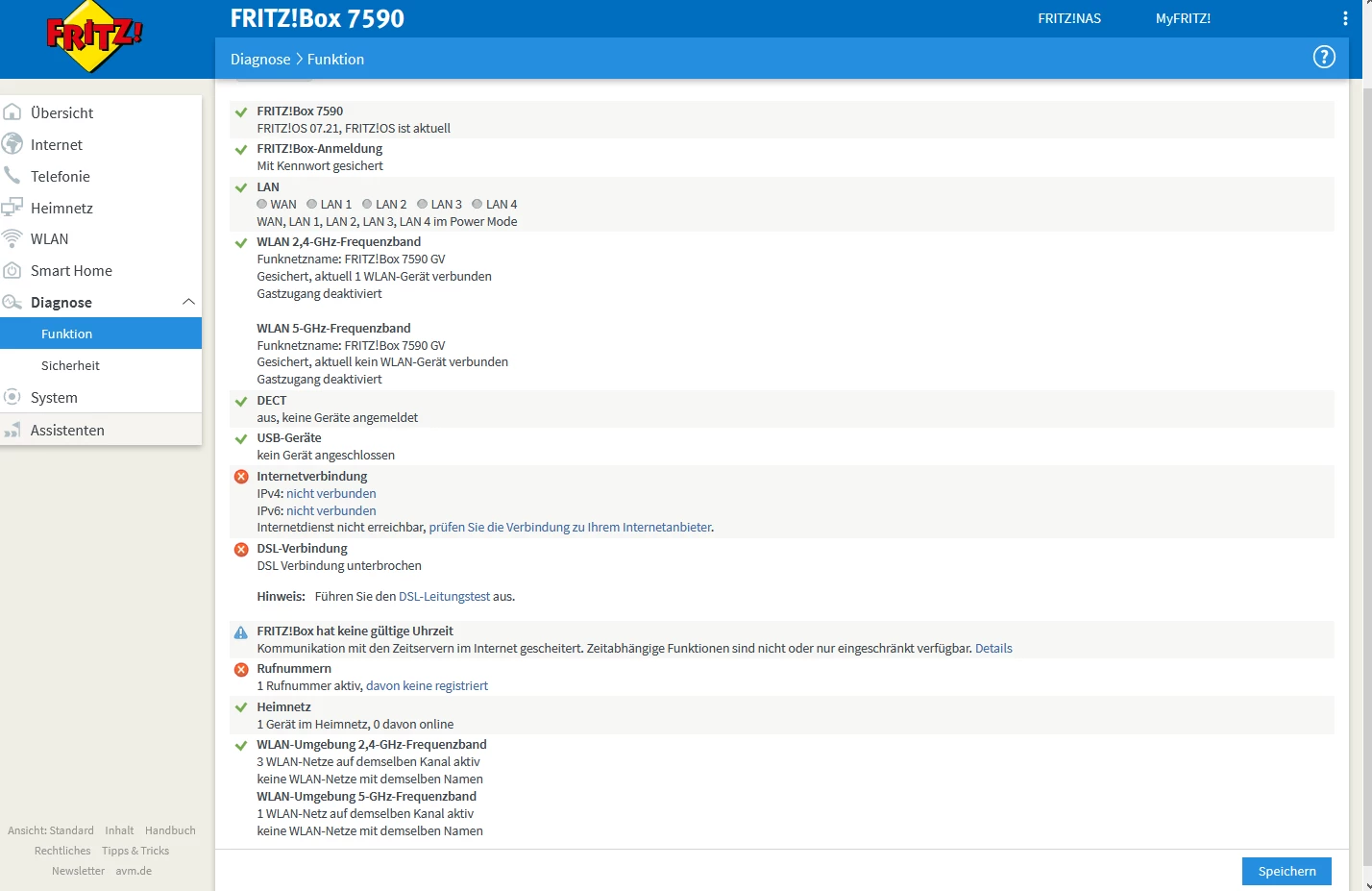Click the Übersicht house icon

[x=12, y=112]
